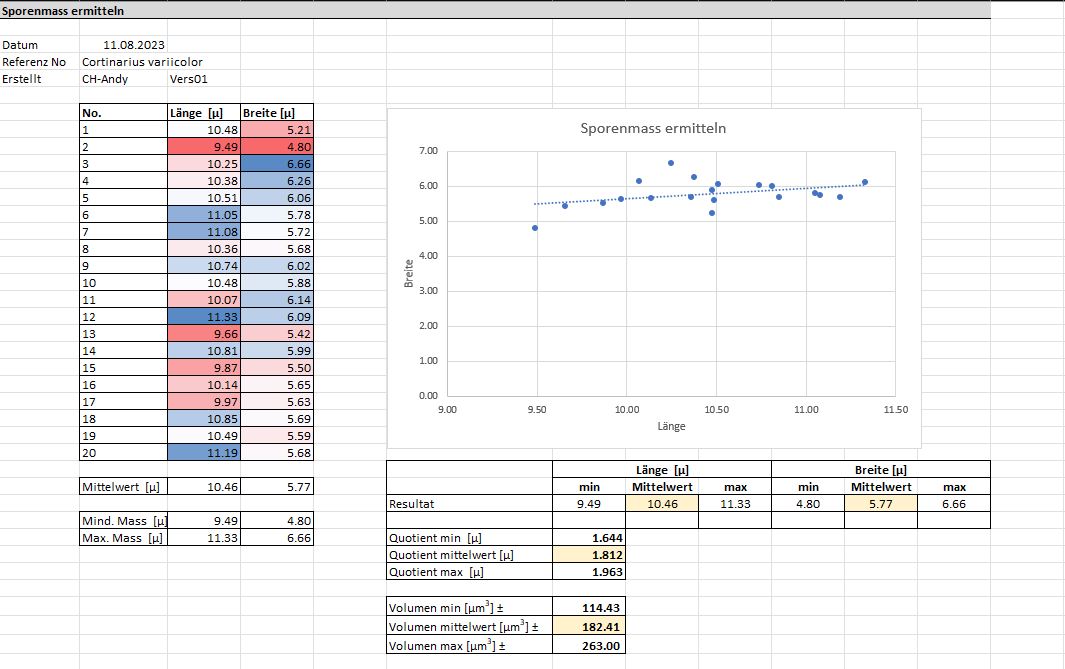Select the Resultat row label cell
1065x669 pixels.
469,504
